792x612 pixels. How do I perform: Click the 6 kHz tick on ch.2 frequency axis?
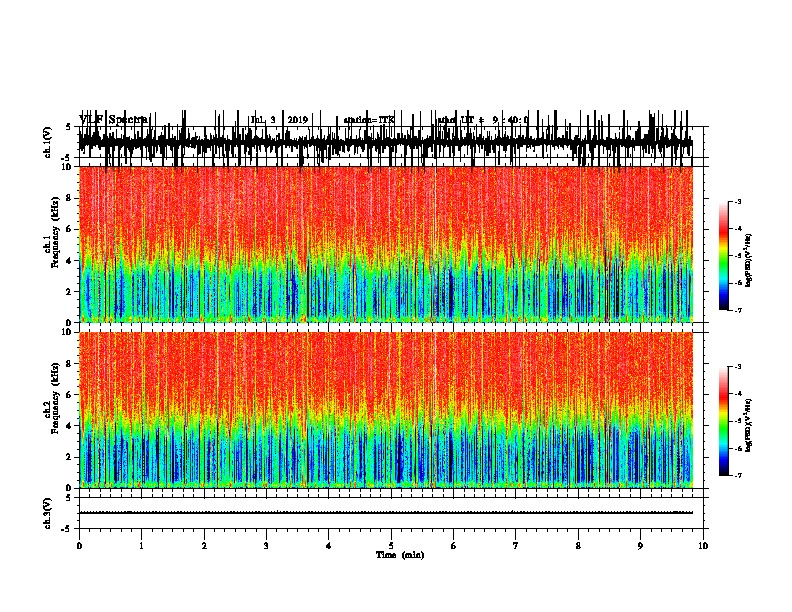point(69,394)
